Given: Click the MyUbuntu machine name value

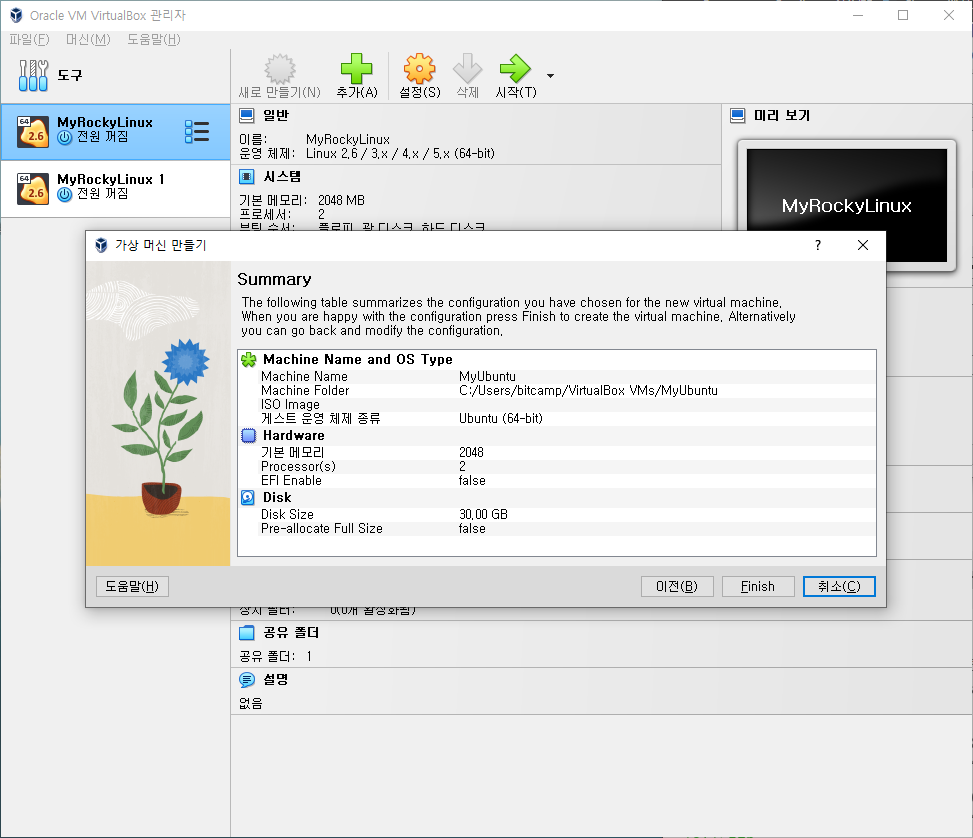Looking at the screenshot, I should (487, 377).
